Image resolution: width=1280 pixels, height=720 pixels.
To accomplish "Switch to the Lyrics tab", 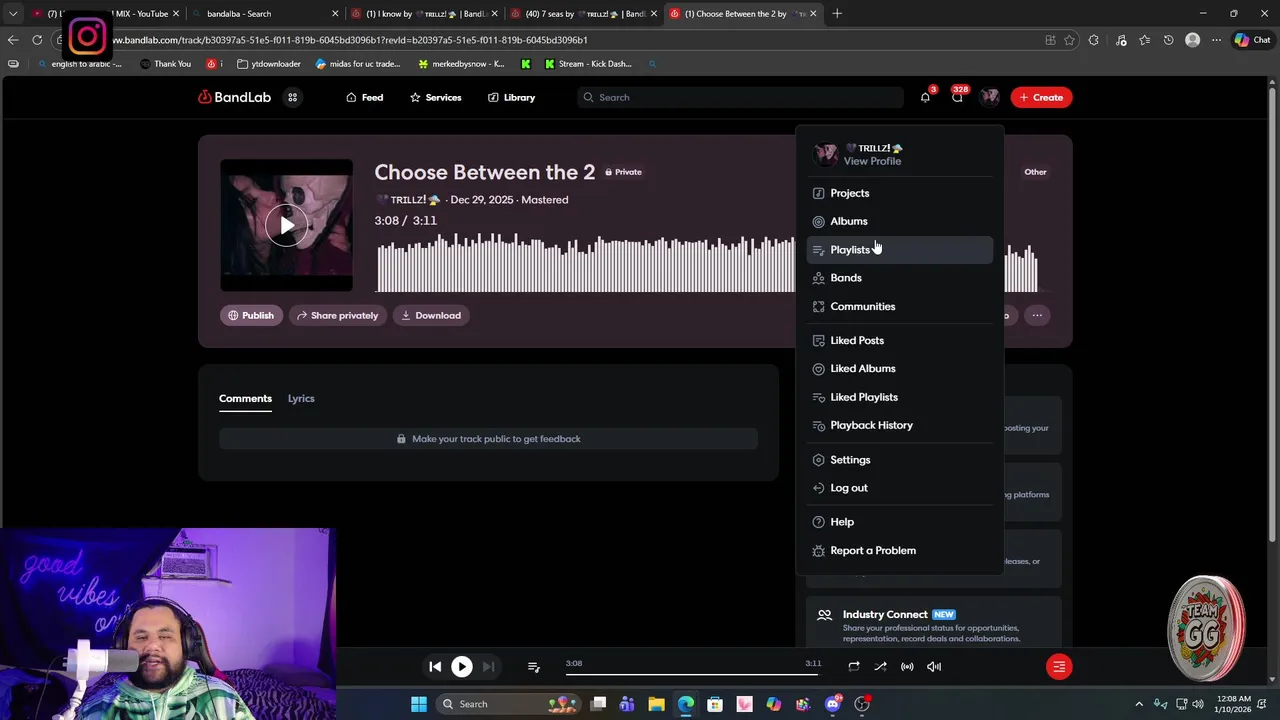I will coord(301,398).
